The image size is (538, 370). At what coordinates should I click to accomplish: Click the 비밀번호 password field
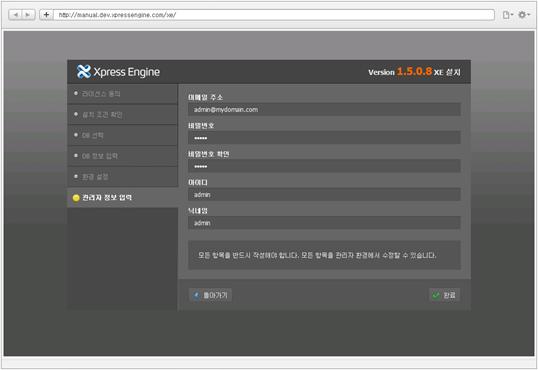pyautogui.click(x=324, y=138)
